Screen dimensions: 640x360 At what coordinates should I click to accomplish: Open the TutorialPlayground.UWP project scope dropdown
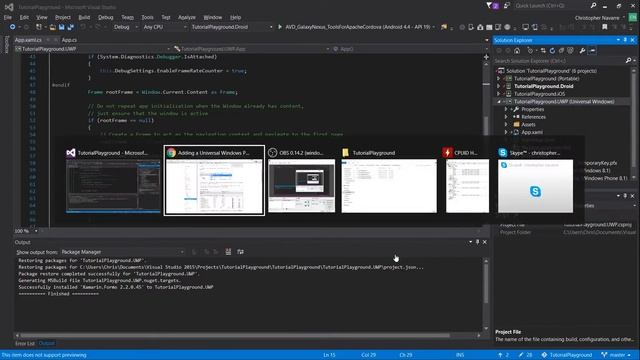pos(92,49)
